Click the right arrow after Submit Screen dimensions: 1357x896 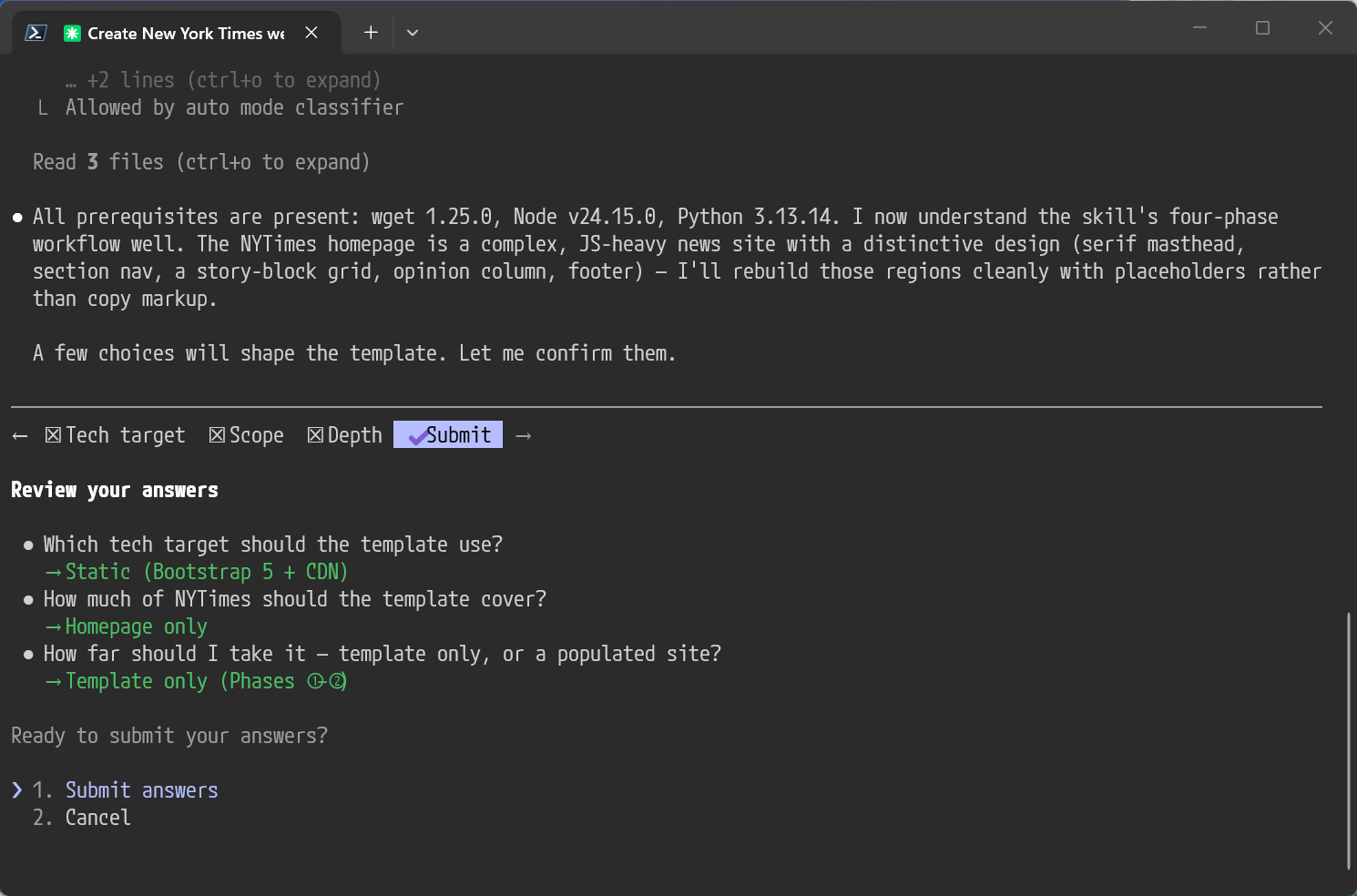click(523, 436)
